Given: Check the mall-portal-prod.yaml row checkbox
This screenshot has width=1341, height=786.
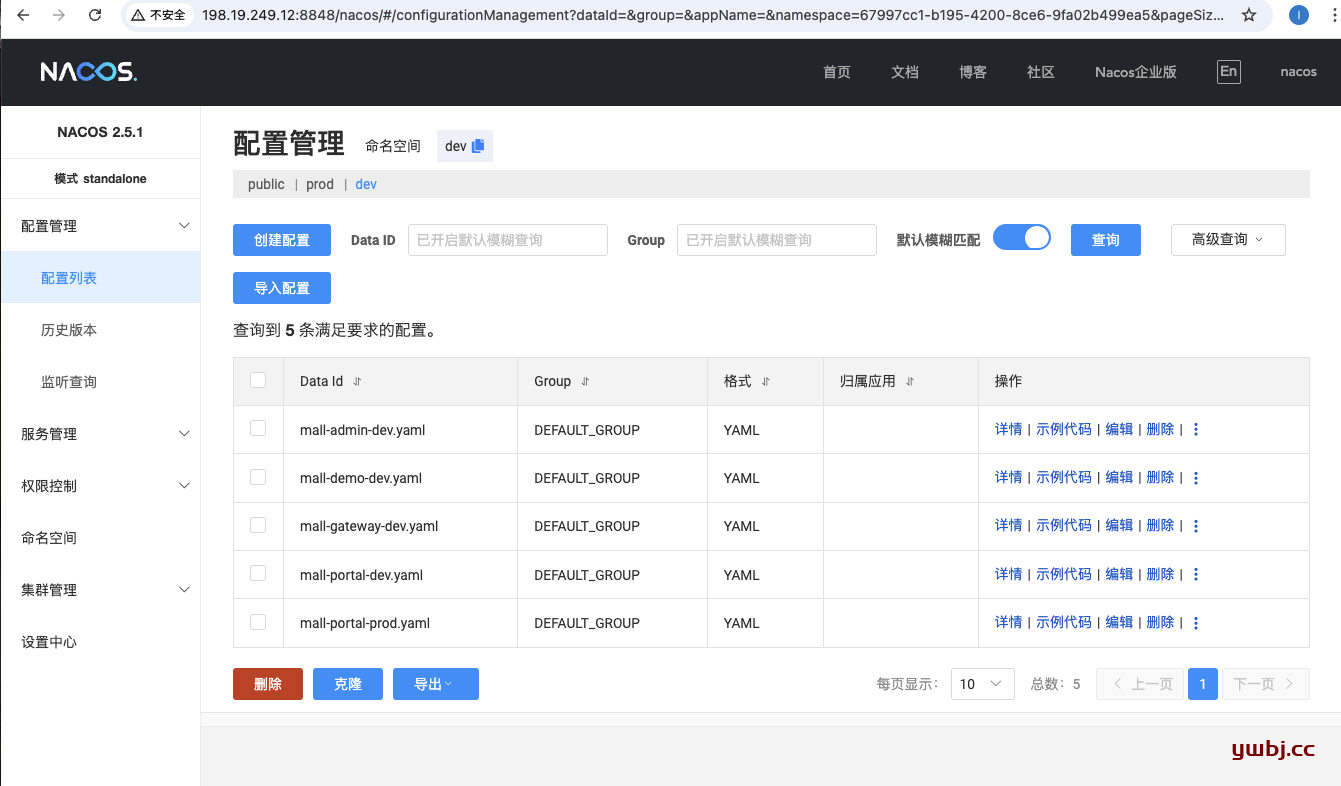Looking at the screenshot, I should (258, 621).
